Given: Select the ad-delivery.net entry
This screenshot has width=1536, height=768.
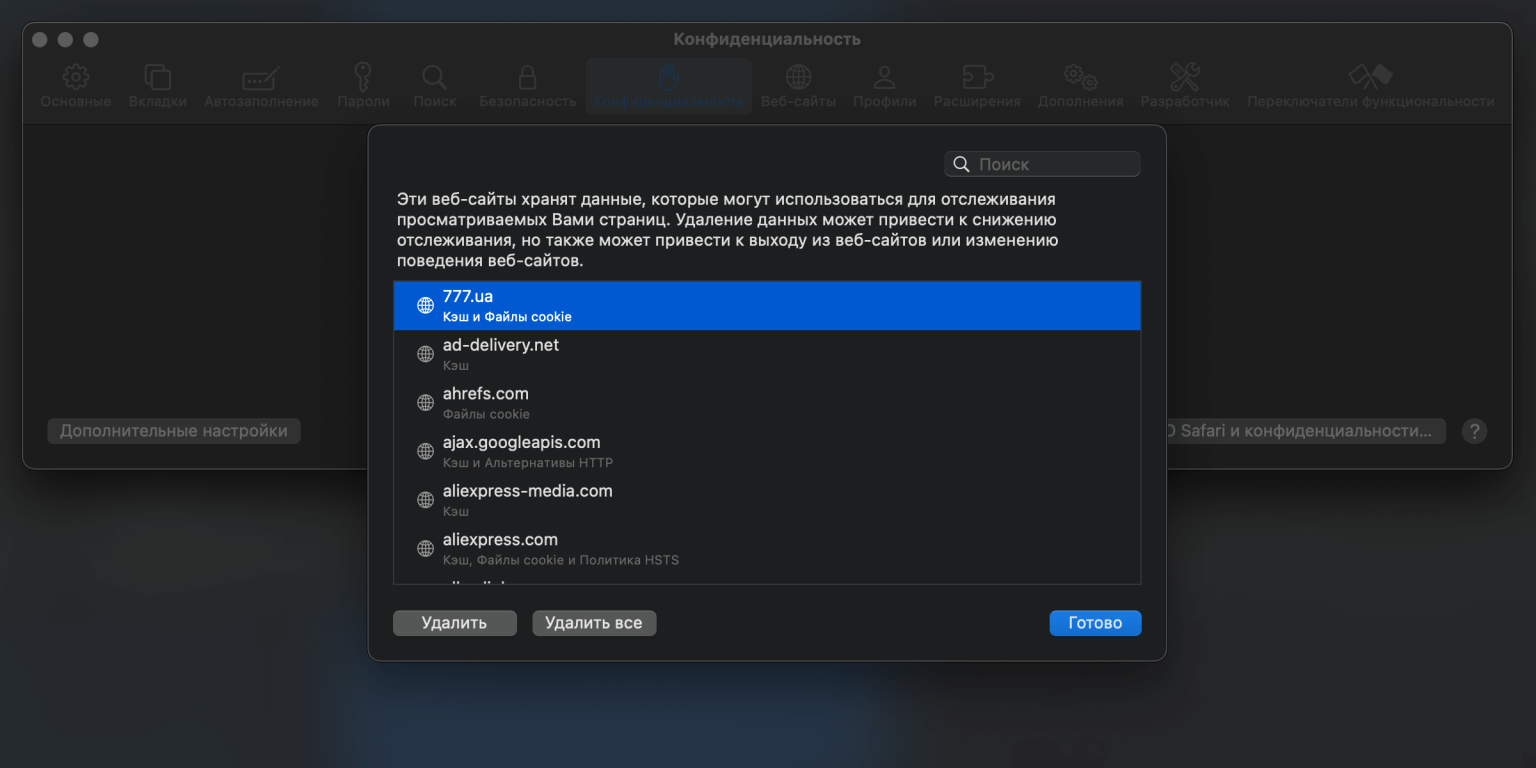Looking at the screenshot, I should click(766, 354).
